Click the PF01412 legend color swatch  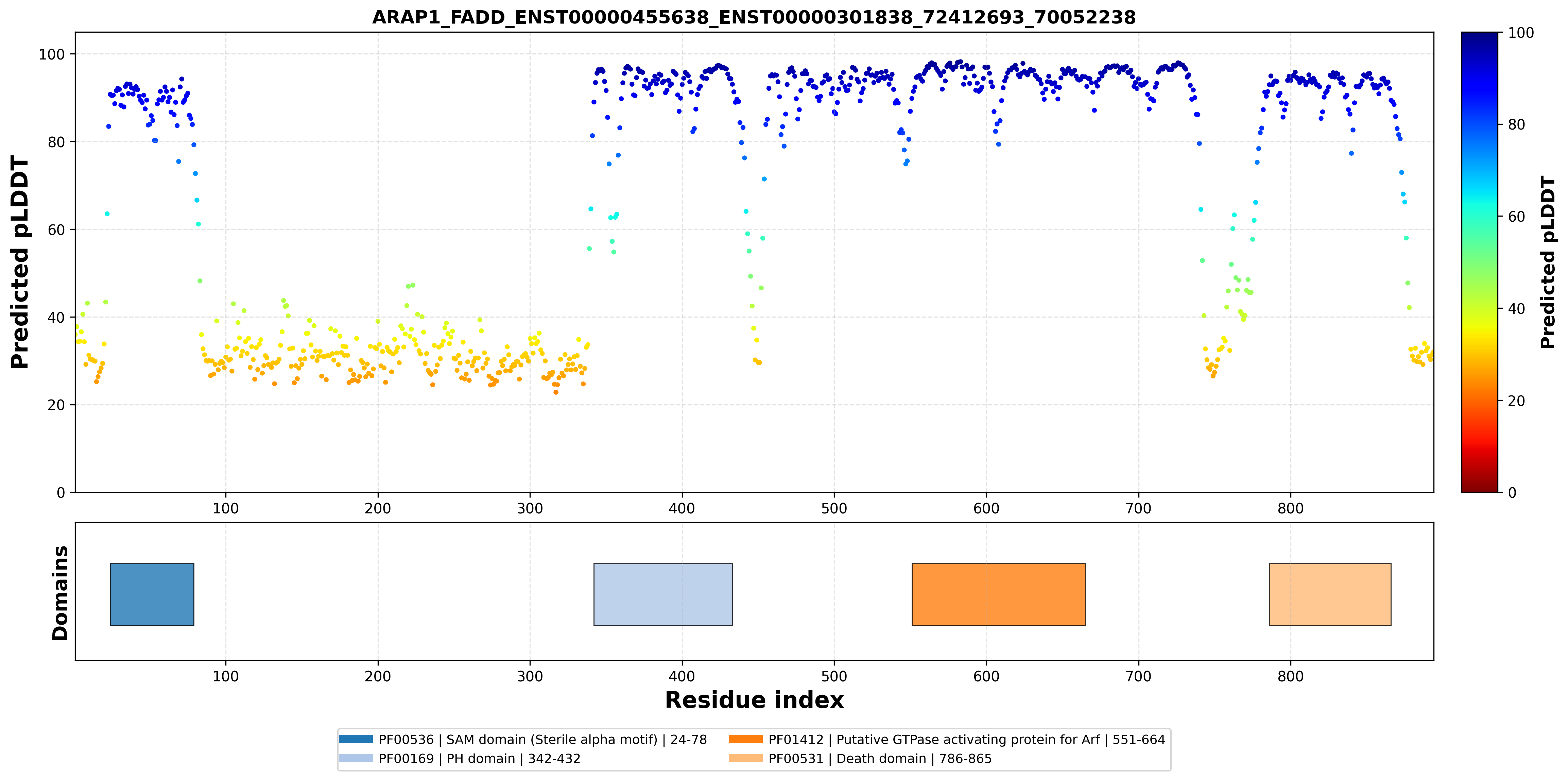(x=746, y=740)
